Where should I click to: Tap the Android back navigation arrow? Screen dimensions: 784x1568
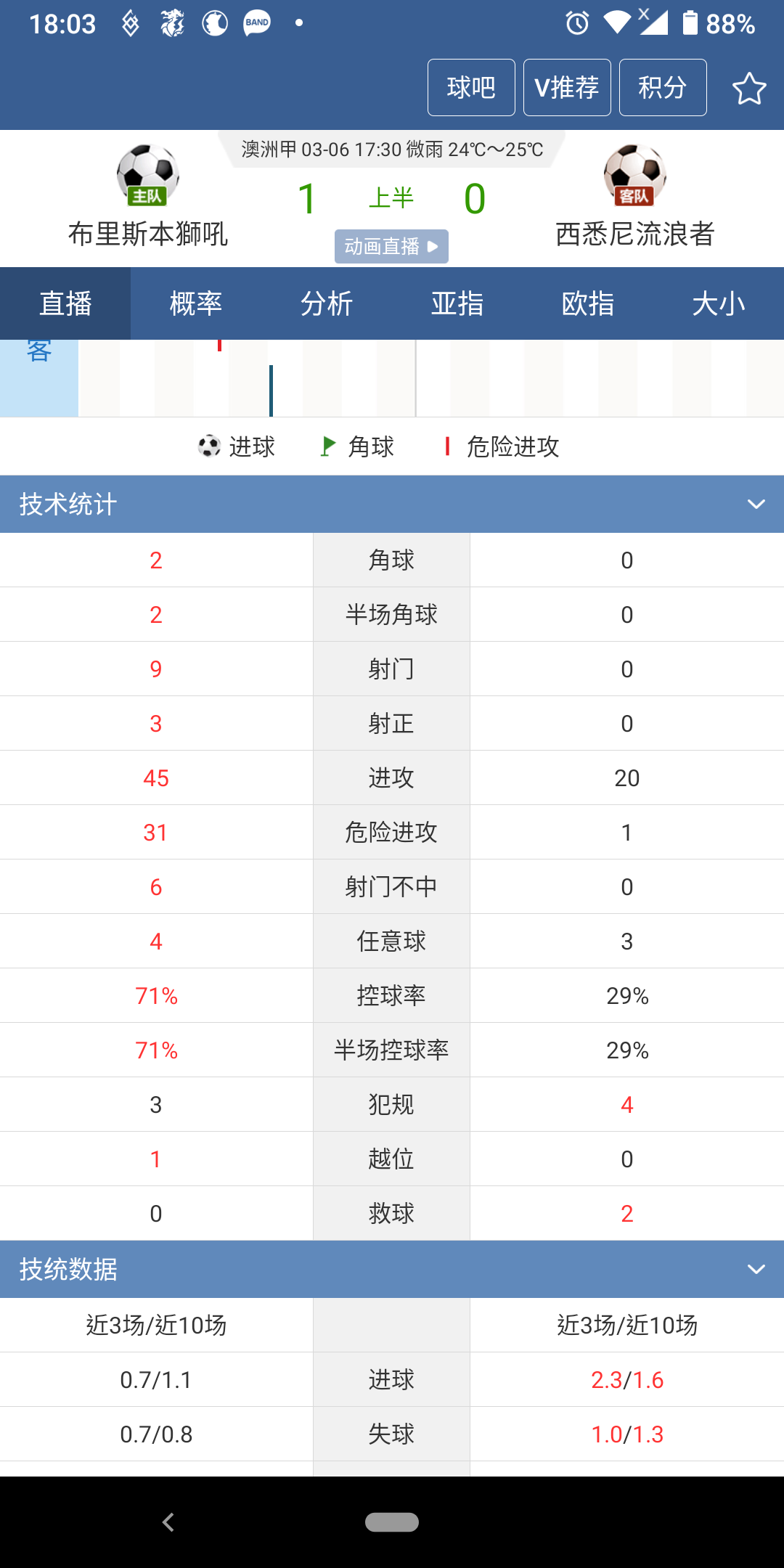tap(168, 1522)
